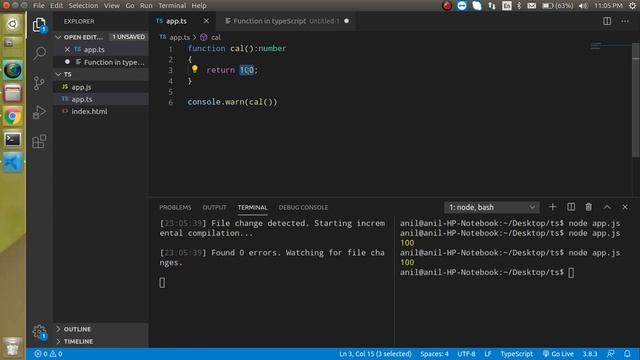
Task: Click the 1 UNSAVED badge
Action: click(x=129, y=37)
